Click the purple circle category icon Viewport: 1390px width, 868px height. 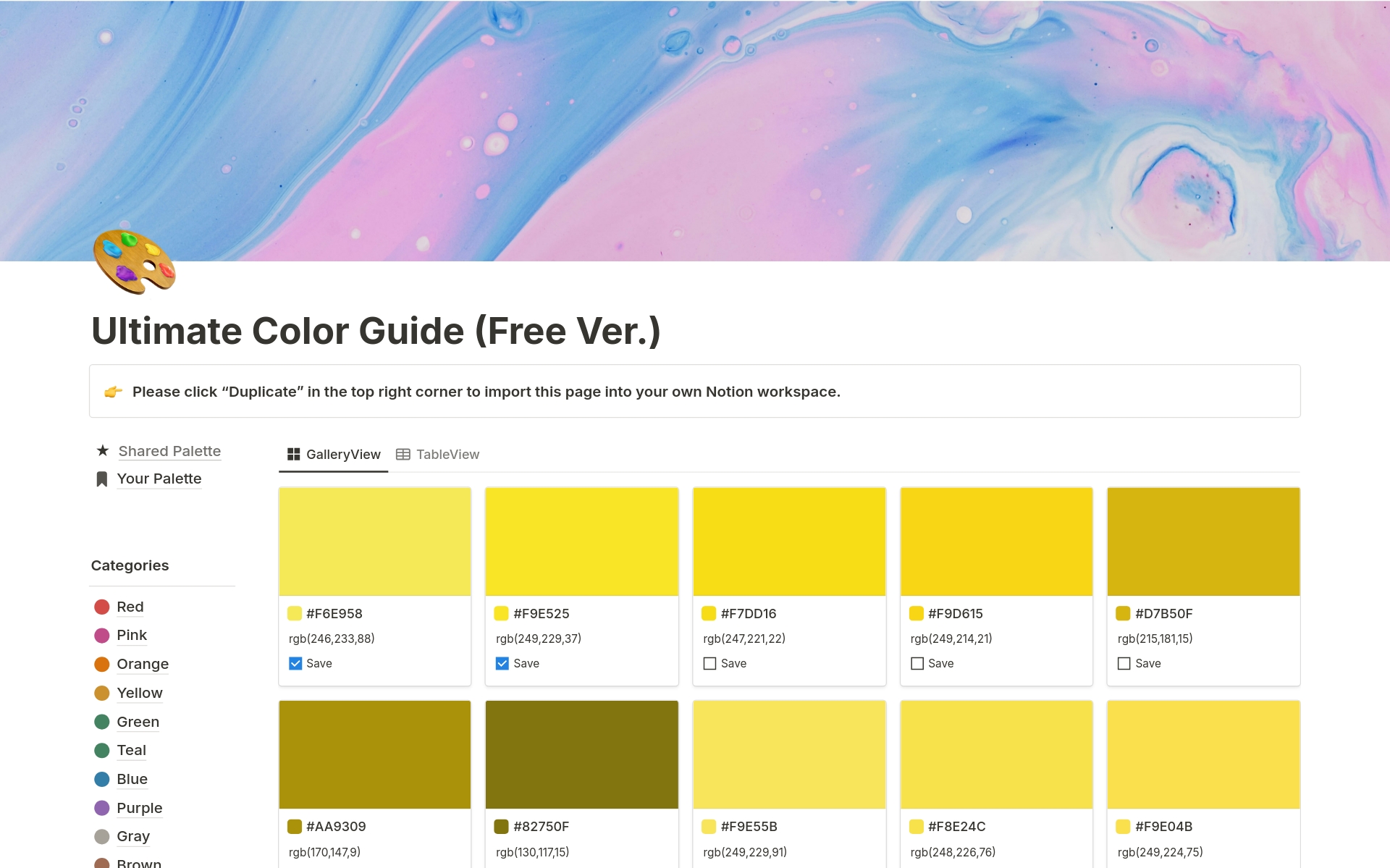tap(102, 808)
